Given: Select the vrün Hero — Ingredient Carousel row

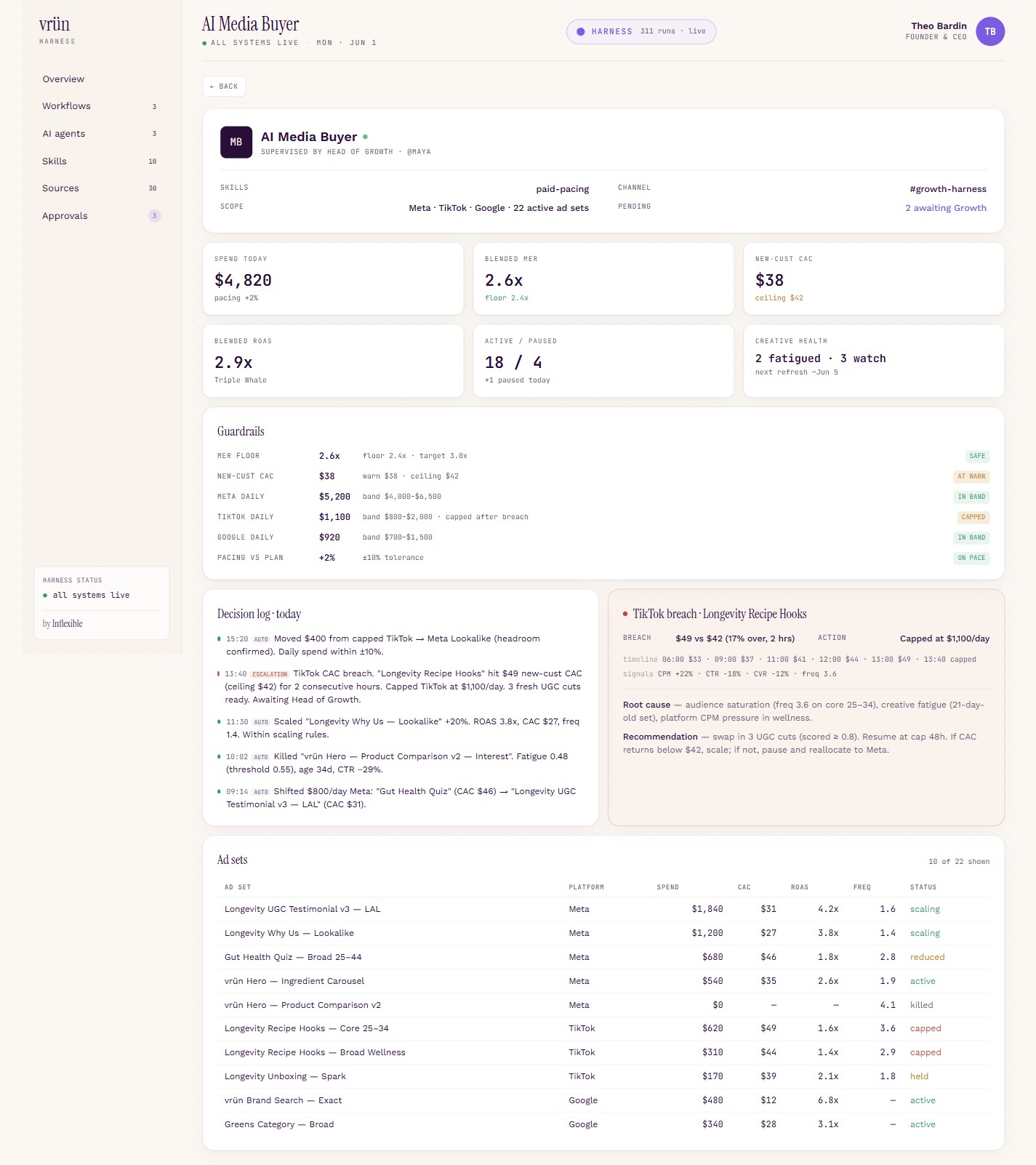Looking at the screenshot, I should click(603, 981).
